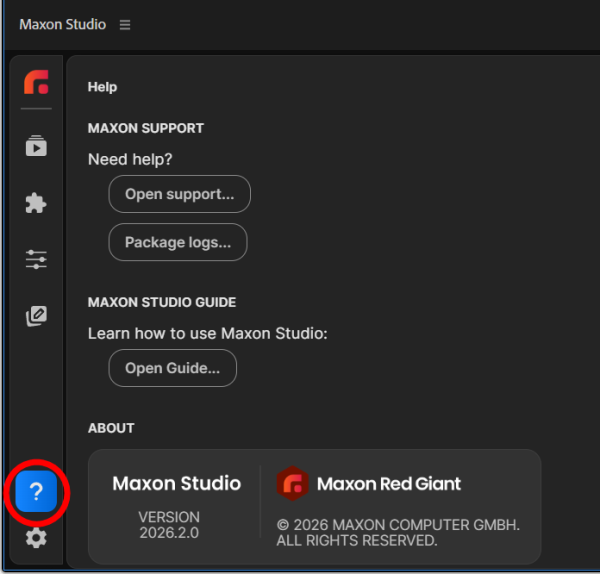Screen dimensions: 600x574
Task: Click the VERSION 2026.2.0 text
Action: 169,525
